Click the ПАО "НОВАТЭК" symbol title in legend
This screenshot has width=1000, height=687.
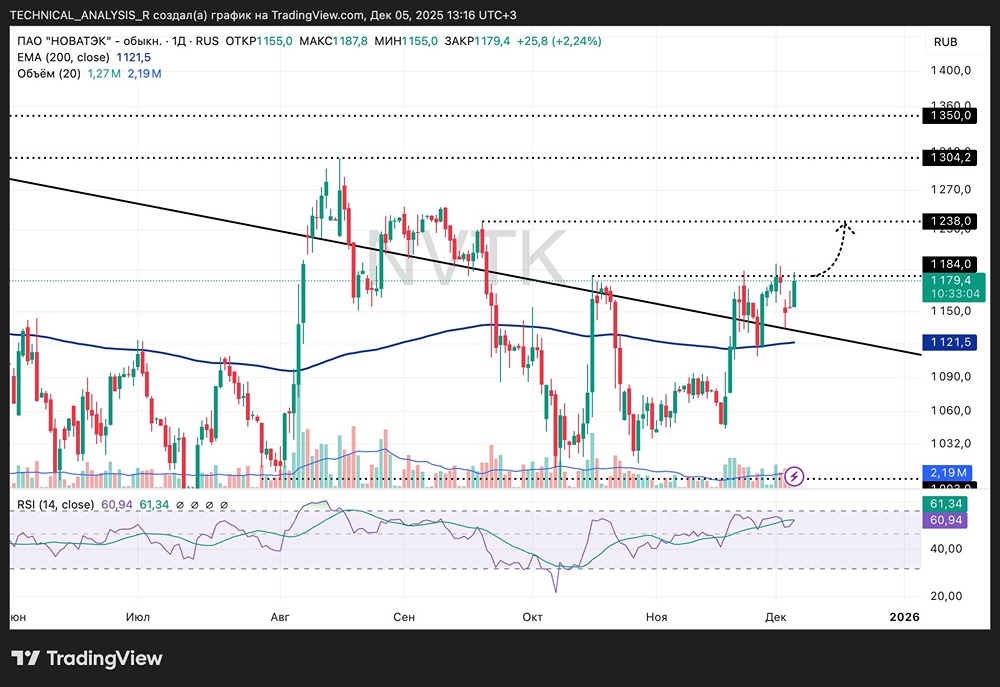[91, 41]
